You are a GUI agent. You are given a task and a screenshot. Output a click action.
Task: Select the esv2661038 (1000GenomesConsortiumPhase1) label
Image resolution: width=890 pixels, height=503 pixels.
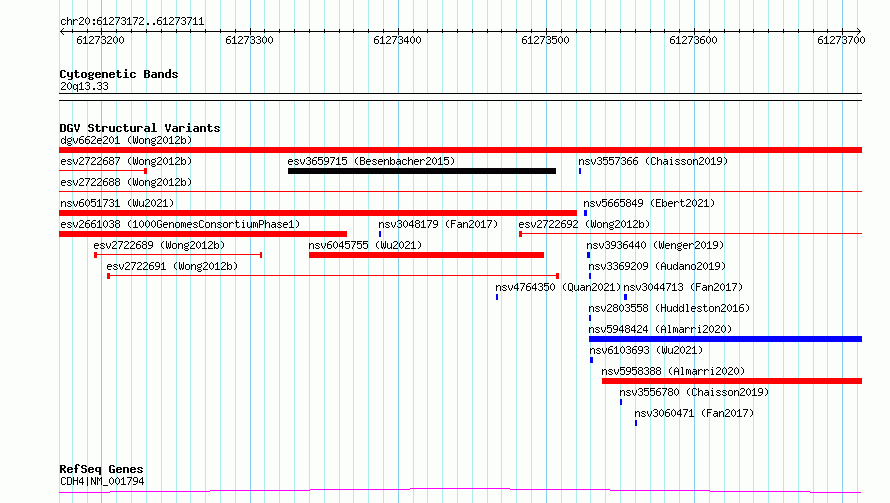coord(180,224)
